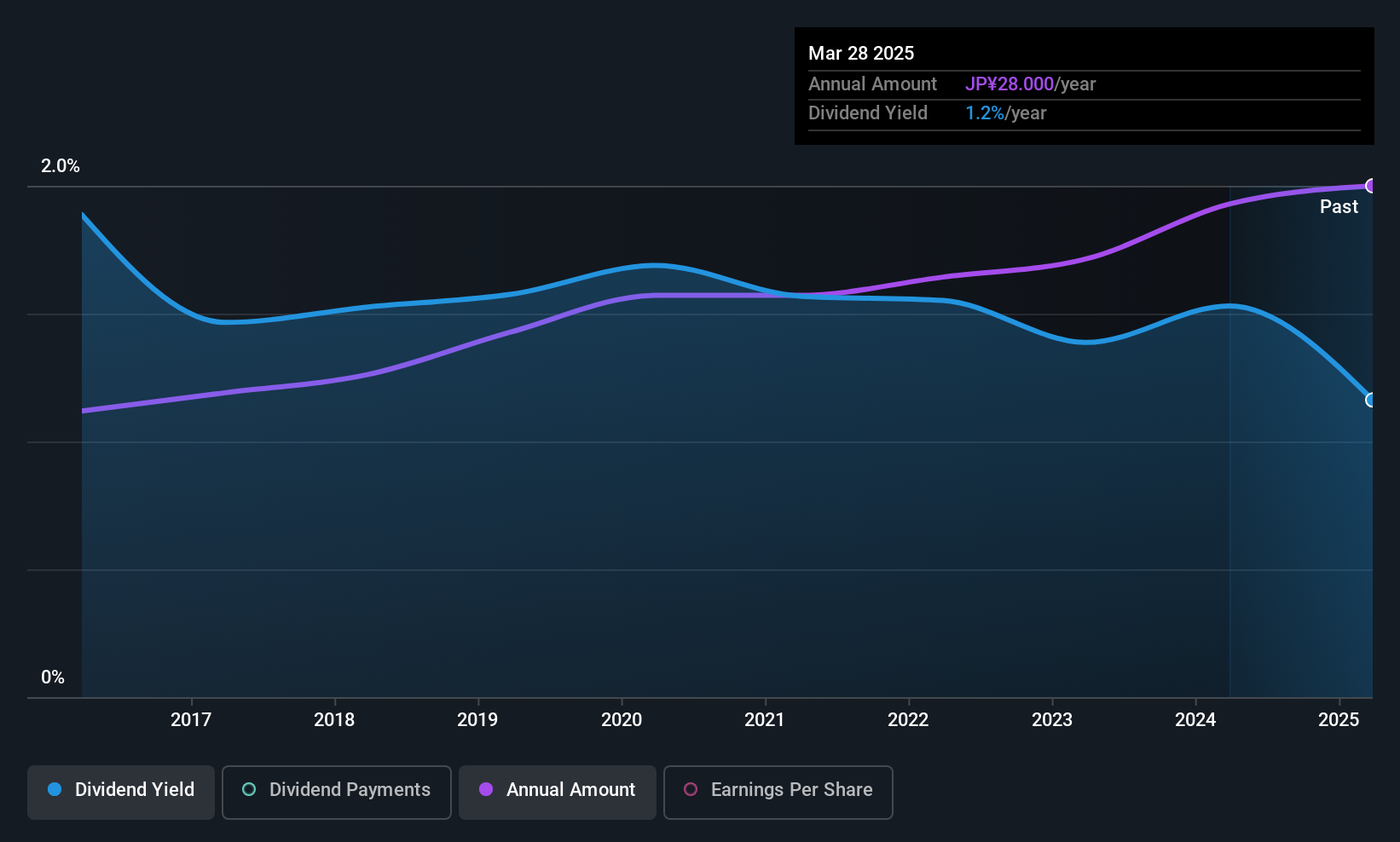Viewport: 1400px width, 842px height.
Task: Click the 2025 x-axis label
Action: [x=1339, y=719]
